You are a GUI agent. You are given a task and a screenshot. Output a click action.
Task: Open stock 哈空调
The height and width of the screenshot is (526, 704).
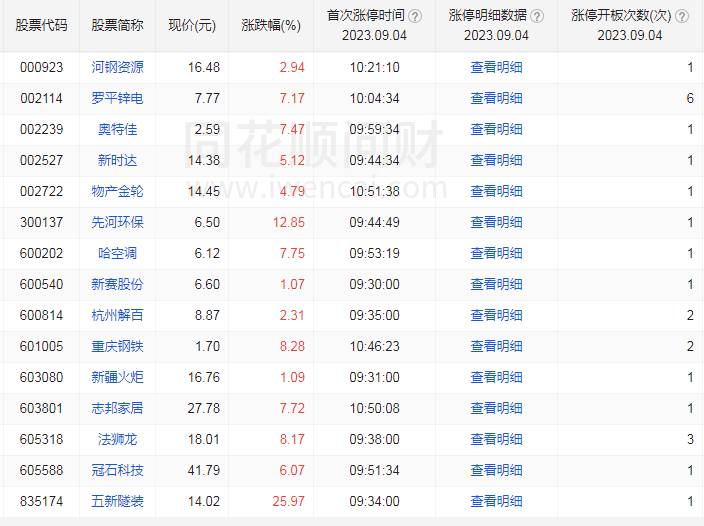118,253
